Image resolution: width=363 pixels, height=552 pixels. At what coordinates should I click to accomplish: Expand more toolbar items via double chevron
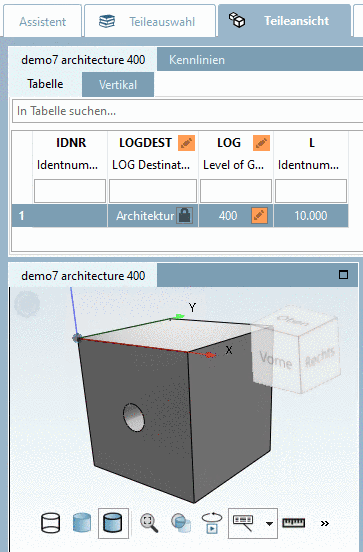325,523
